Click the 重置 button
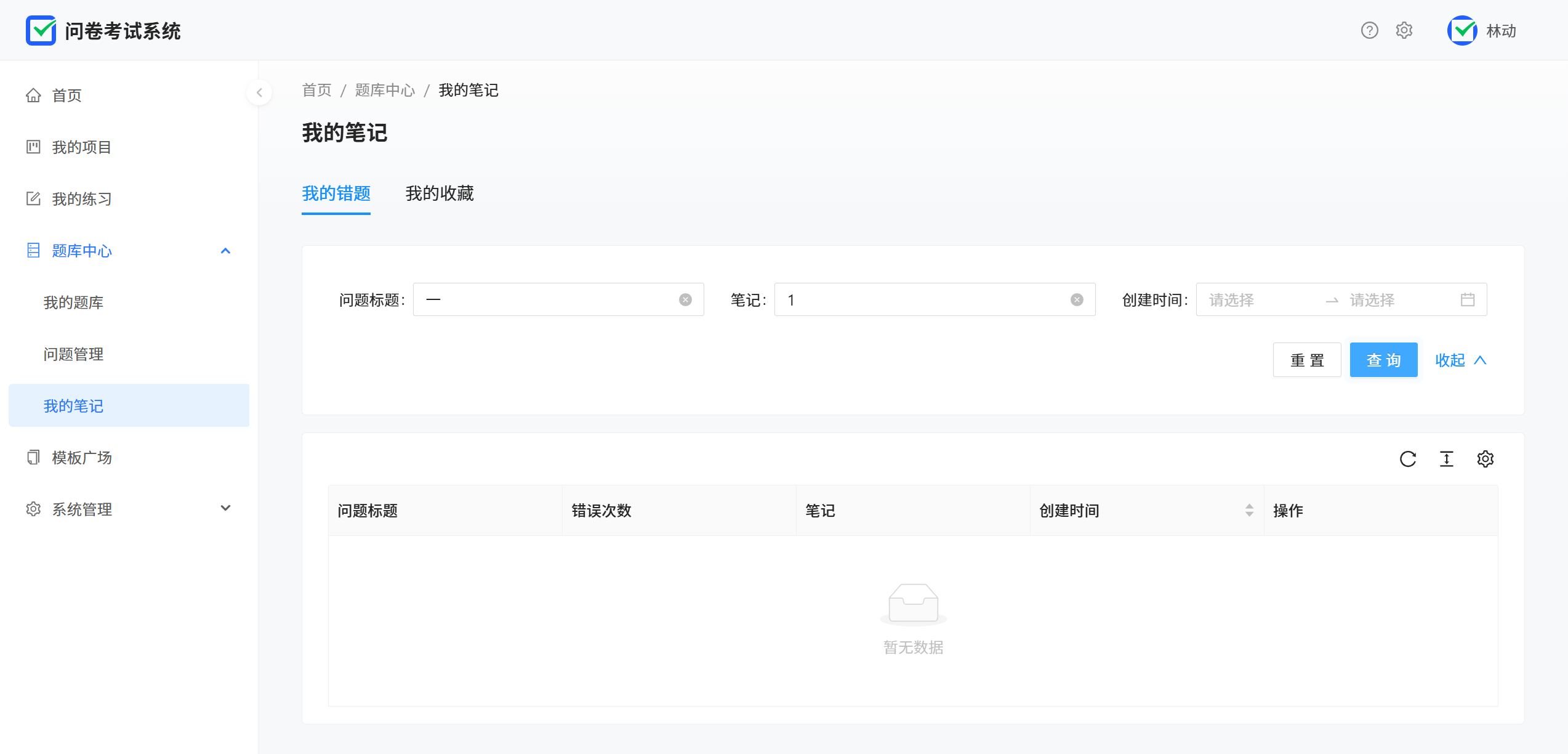The width and height of the screenshot is (1568, 754). [1306, 360]
